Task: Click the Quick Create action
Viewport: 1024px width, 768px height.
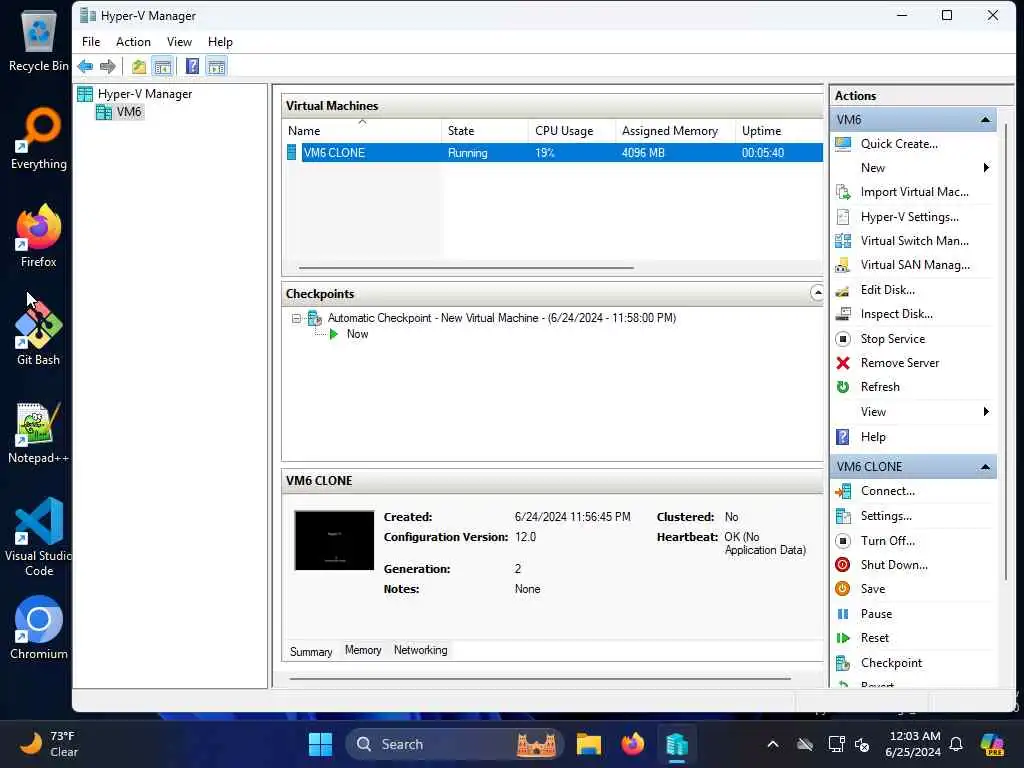Action: click(899, 144)
